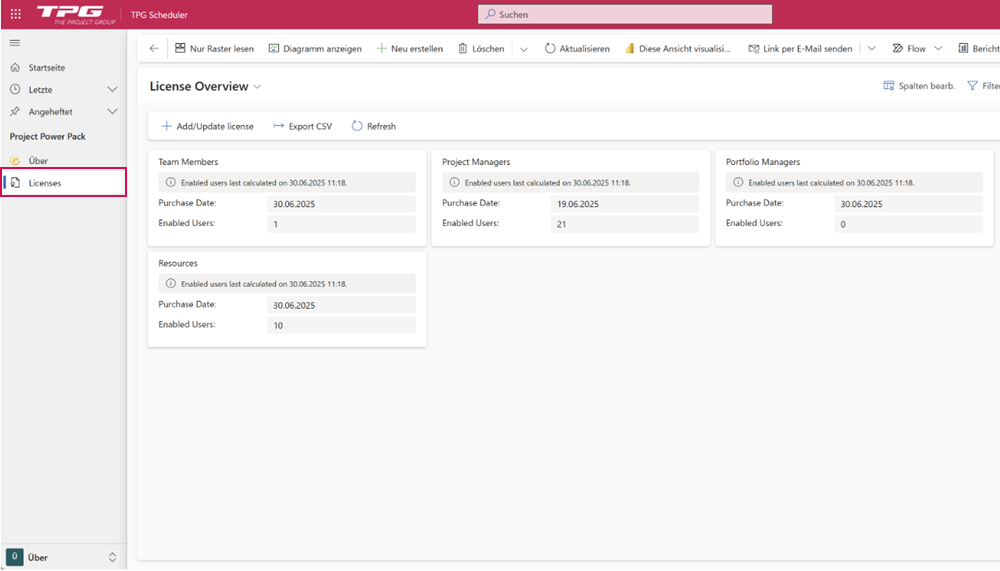Click Project Managers Enabled Users field

tap(625, 224)
